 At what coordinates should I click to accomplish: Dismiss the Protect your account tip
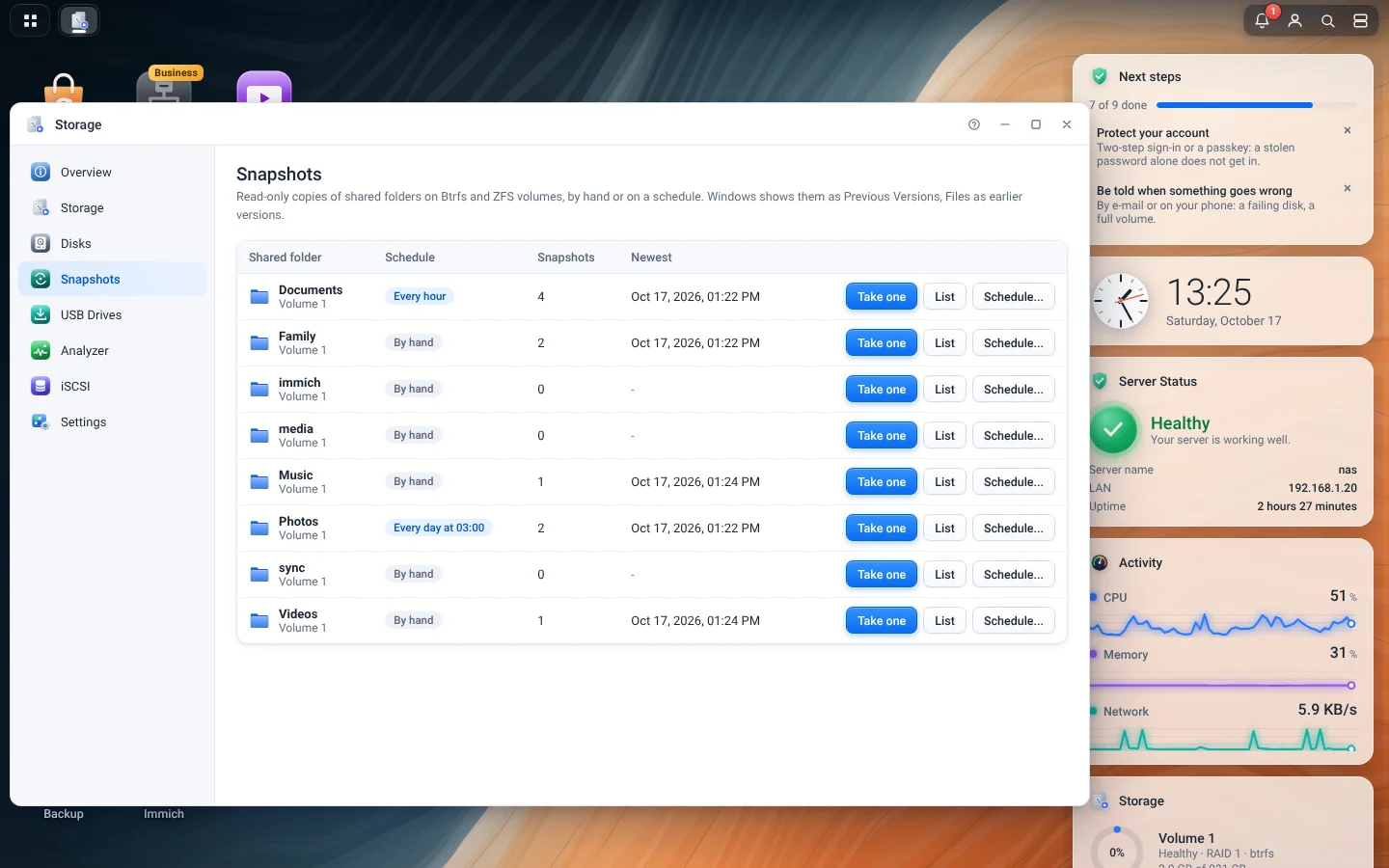tap(1348, 130)
